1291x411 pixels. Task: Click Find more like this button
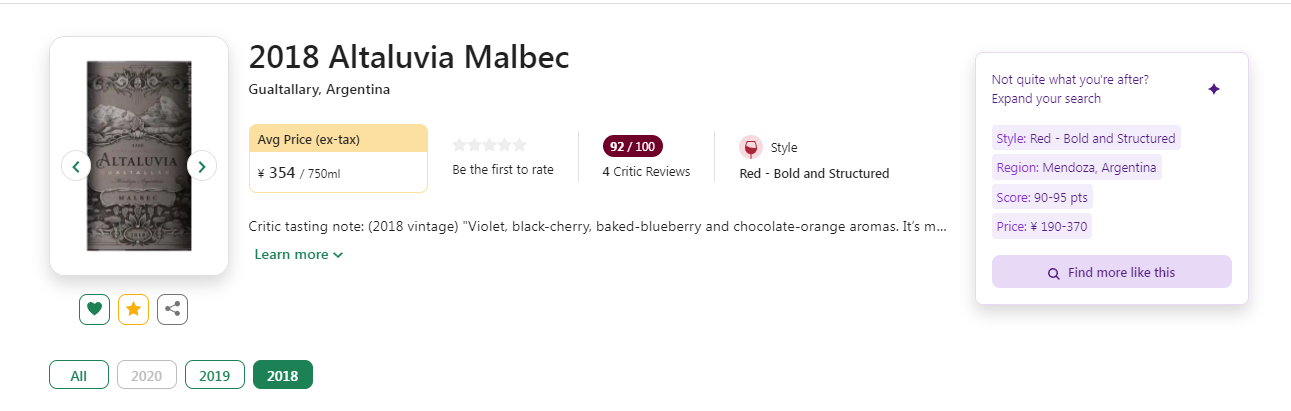(1111, 272)
